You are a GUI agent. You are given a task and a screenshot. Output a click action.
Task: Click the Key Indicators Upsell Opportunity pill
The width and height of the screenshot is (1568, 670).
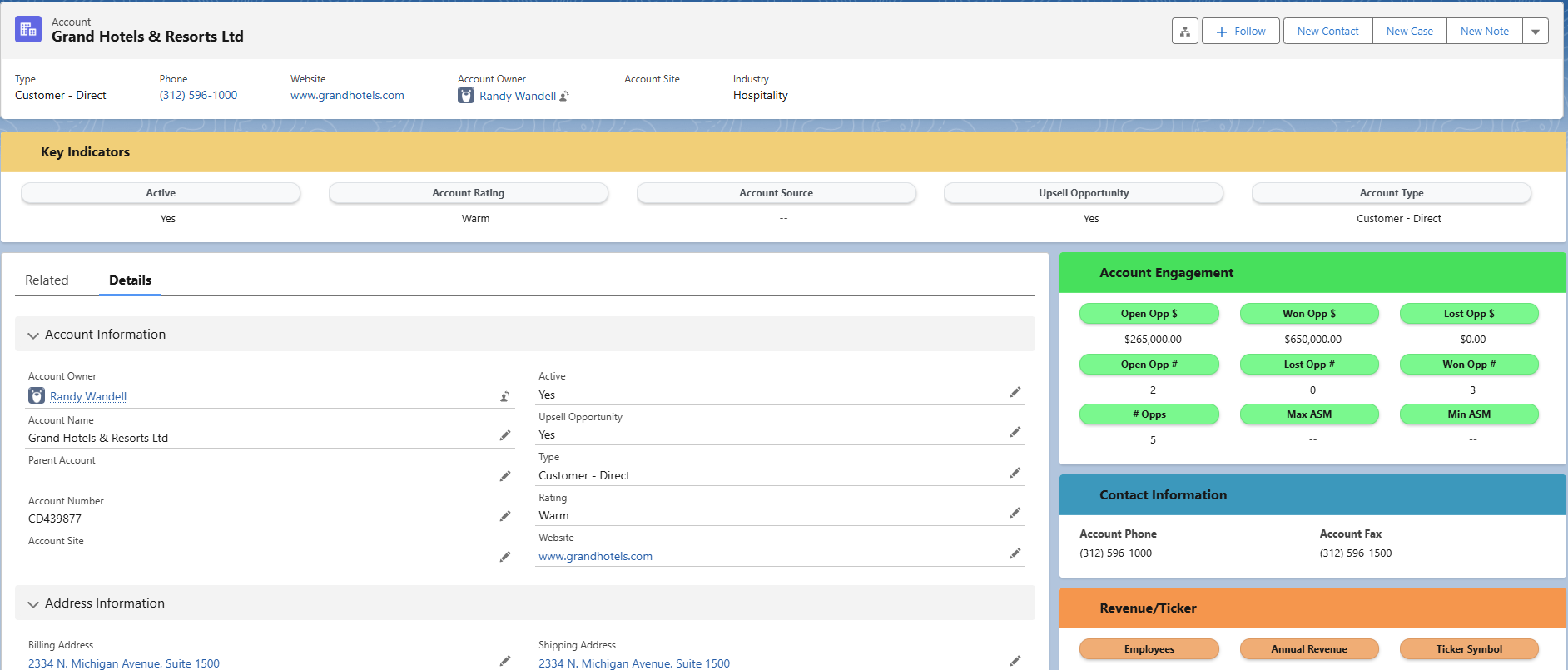coord(1084,193)
